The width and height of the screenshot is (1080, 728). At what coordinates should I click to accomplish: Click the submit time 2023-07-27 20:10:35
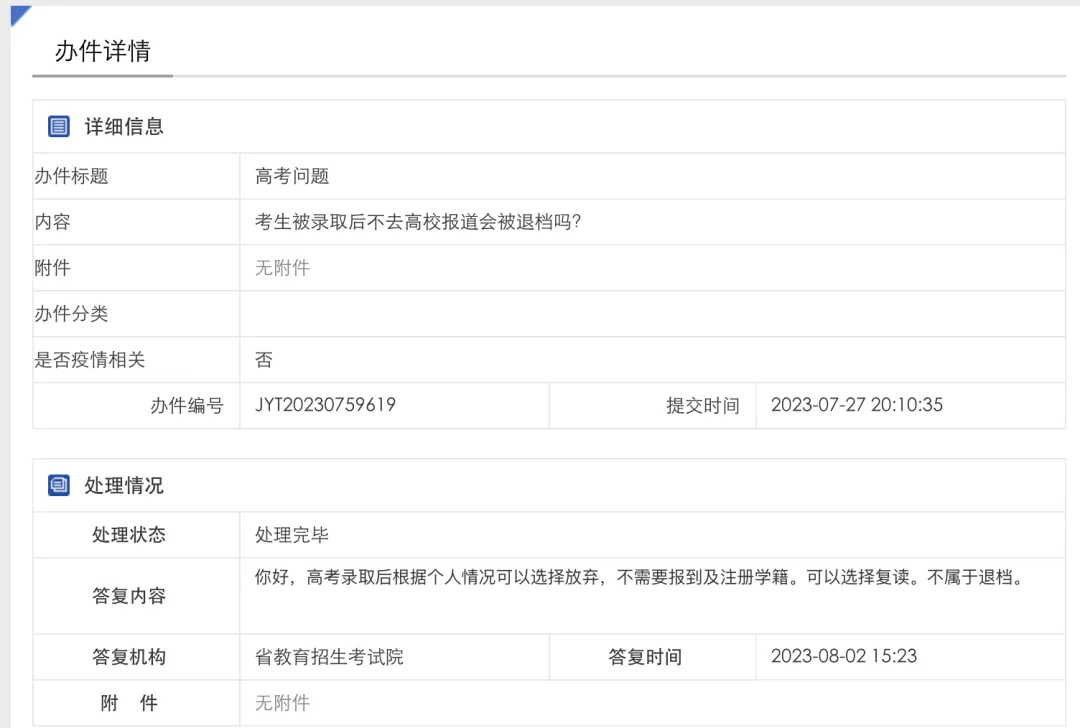coord(857,405)
